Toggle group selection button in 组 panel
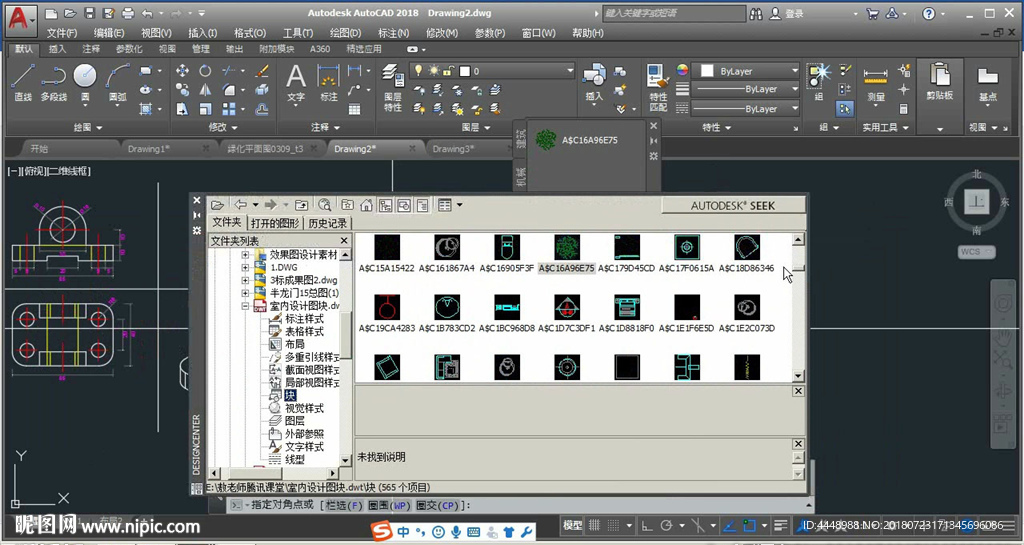The height and width of the screenshot is (545, 1024). [845, 109]
